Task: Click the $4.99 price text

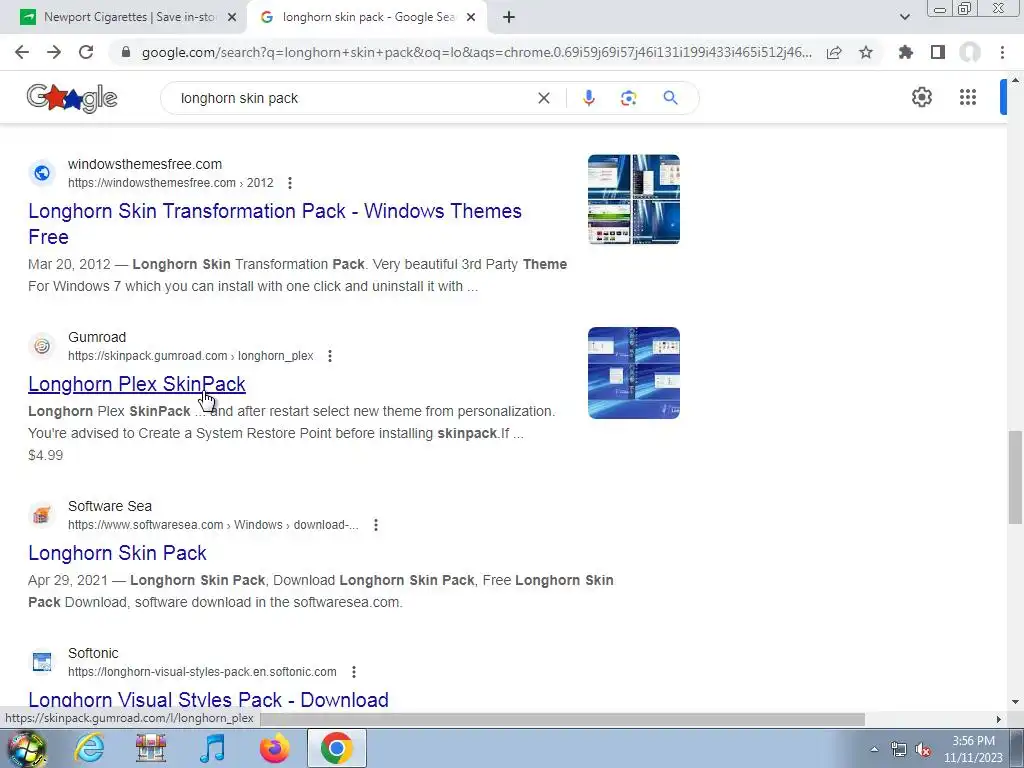Action: pos(46,455)
